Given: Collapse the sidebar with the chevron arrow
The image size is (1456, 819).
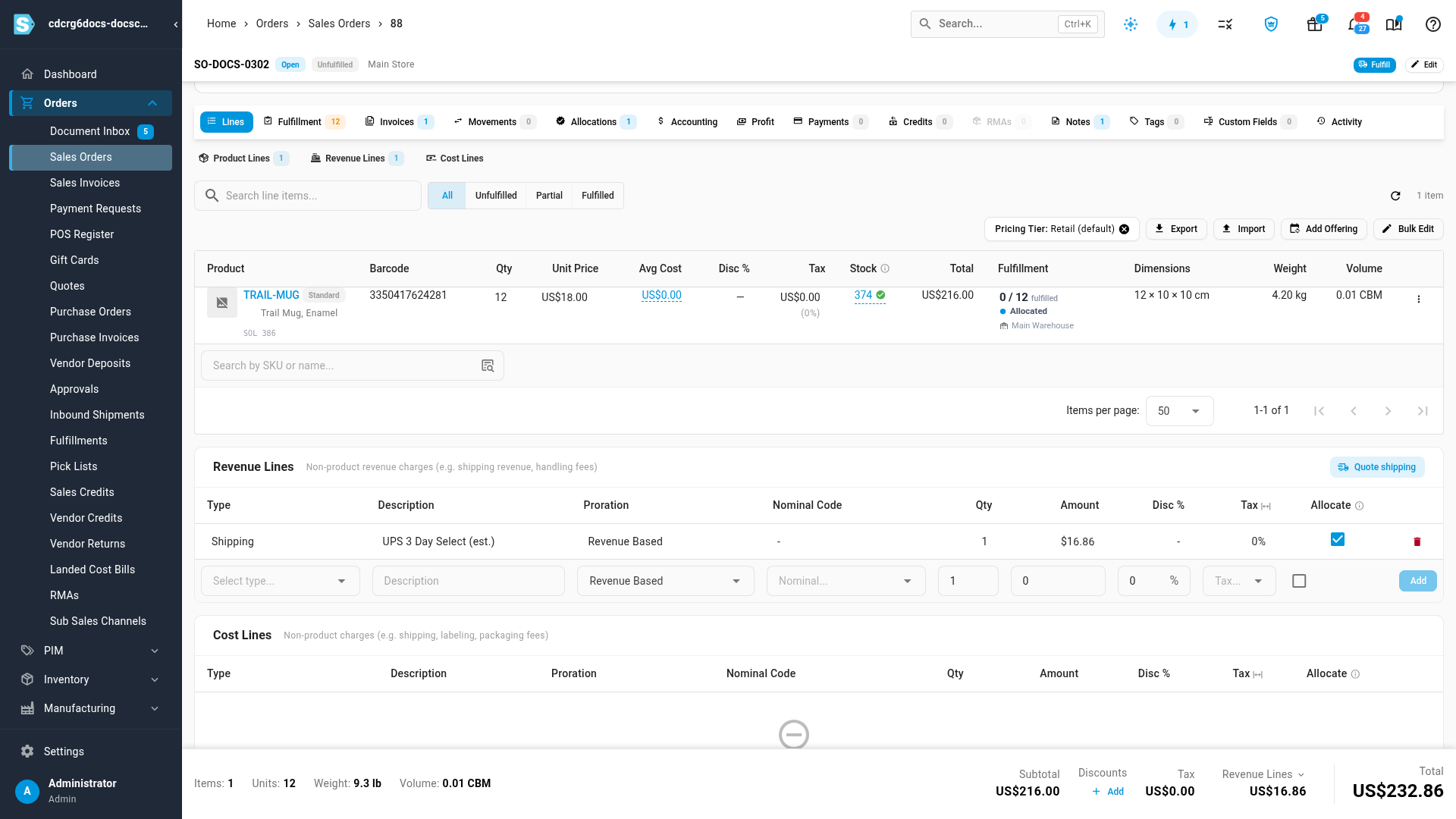Looking at the screenshot, I should pos(175,24).
